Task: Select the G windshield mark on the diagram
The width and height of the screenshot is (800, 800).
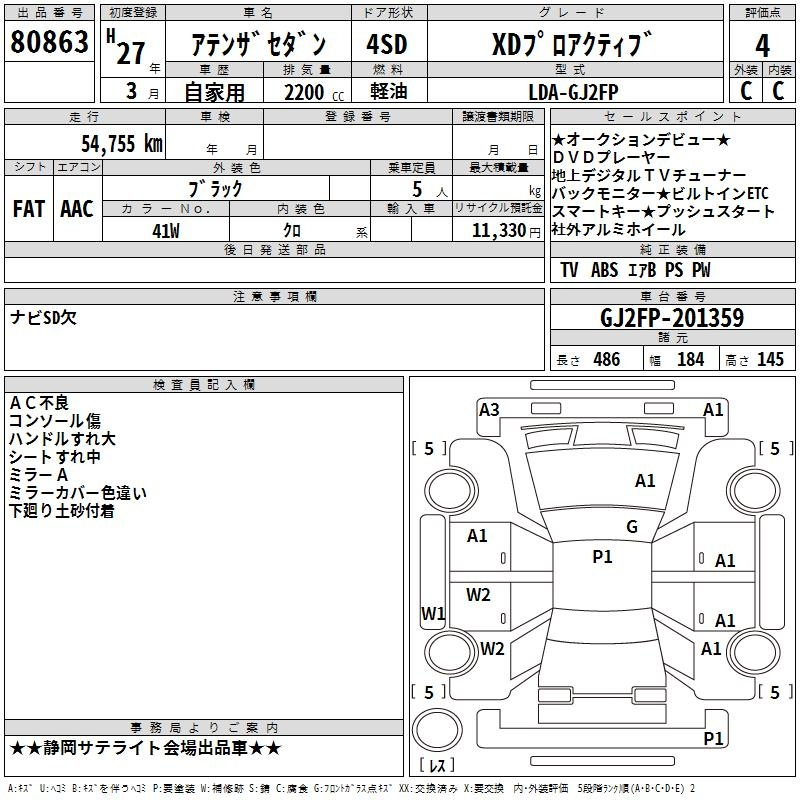Action: (631, 527)
